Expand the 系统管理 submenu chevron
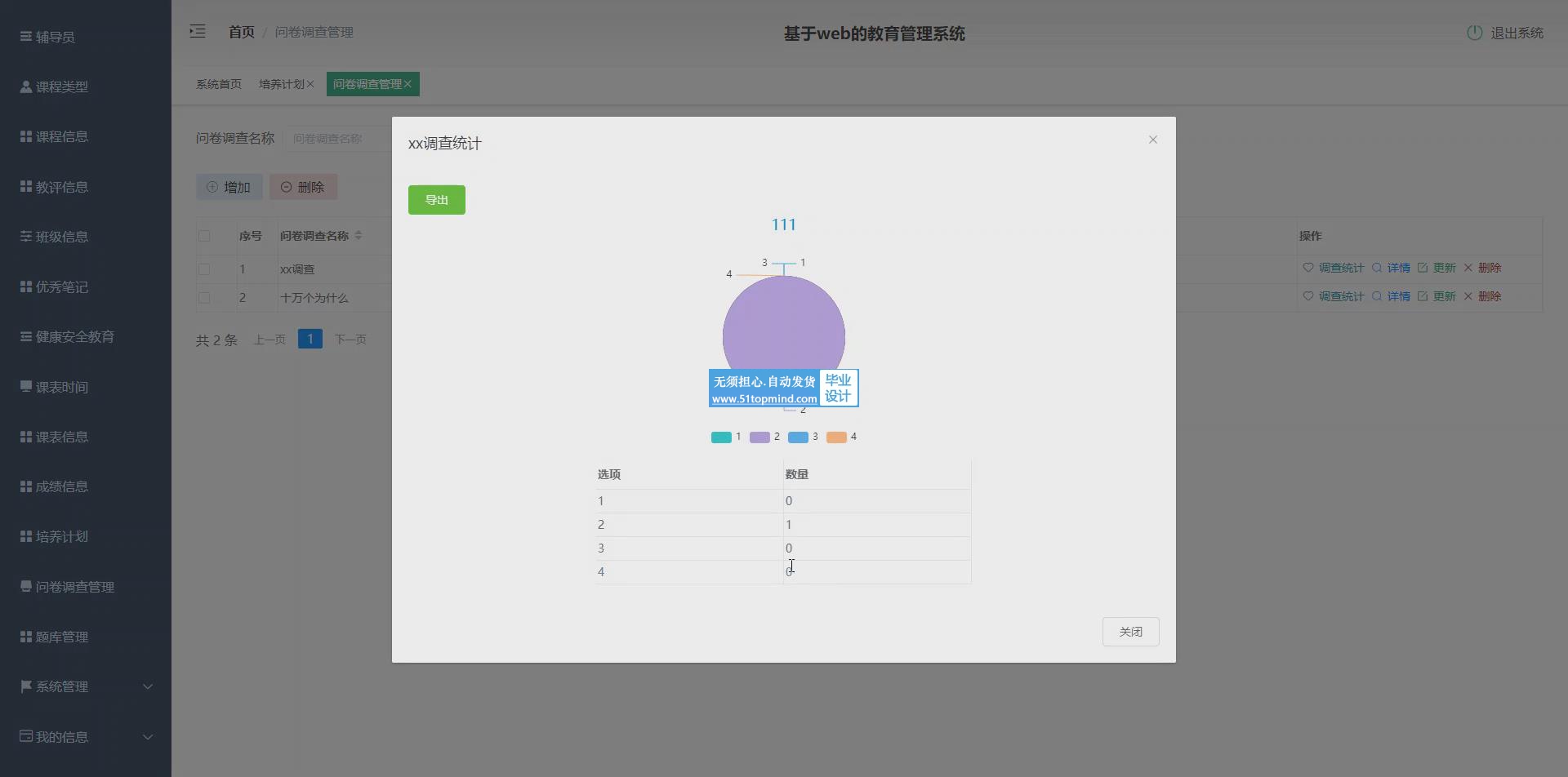1568x777 pixels. [148, 686]
